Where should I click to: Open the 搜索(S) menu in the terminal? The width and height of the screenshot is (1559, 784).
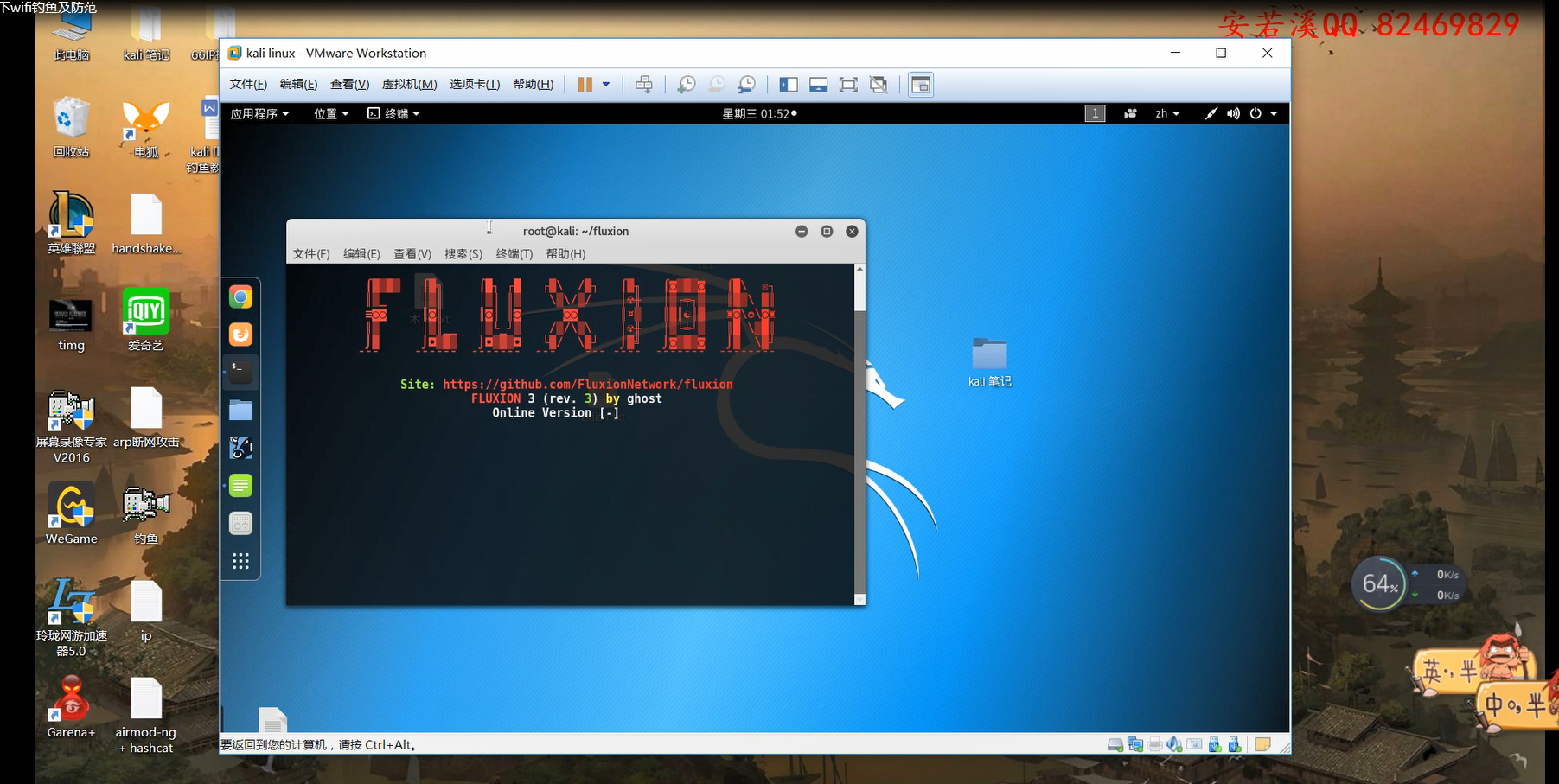(x=463, y=253)
